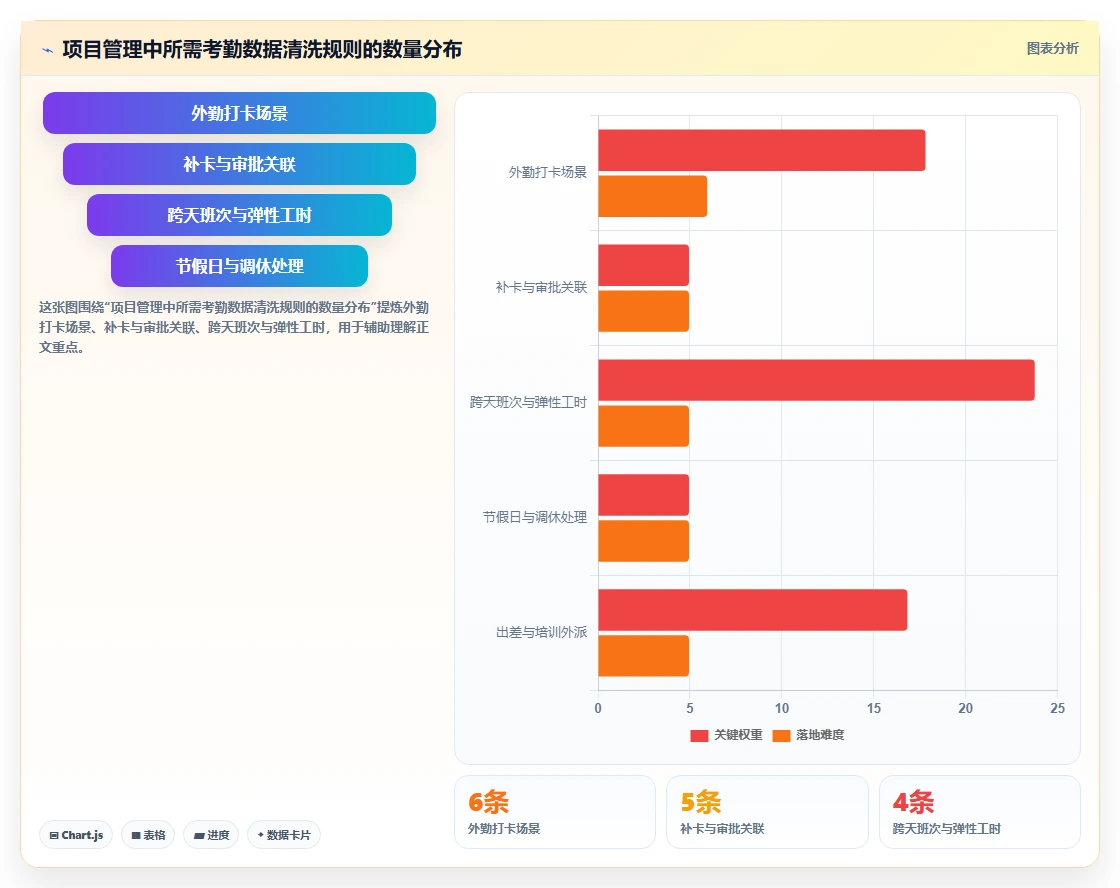Click the 数据卡片 tag chip
The width and height of the screenshot is (1120, 888).
[284, 835]
